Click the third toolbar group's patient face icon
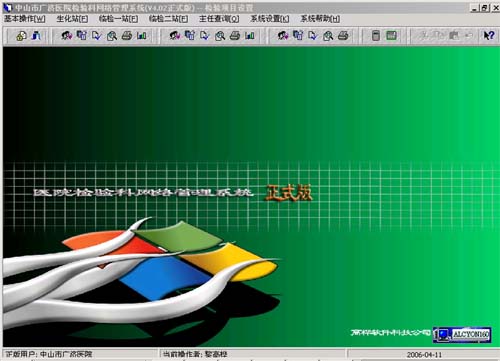The image size is (500, 361). coord(283,36)
